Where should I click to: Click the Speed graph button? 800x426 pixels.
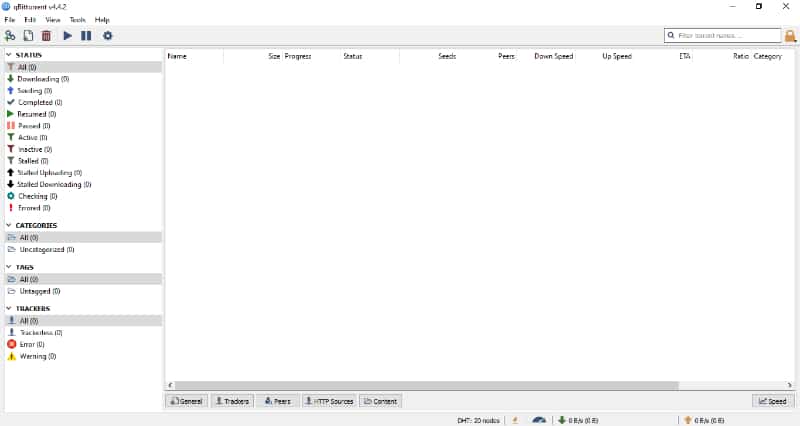(773, 402)
